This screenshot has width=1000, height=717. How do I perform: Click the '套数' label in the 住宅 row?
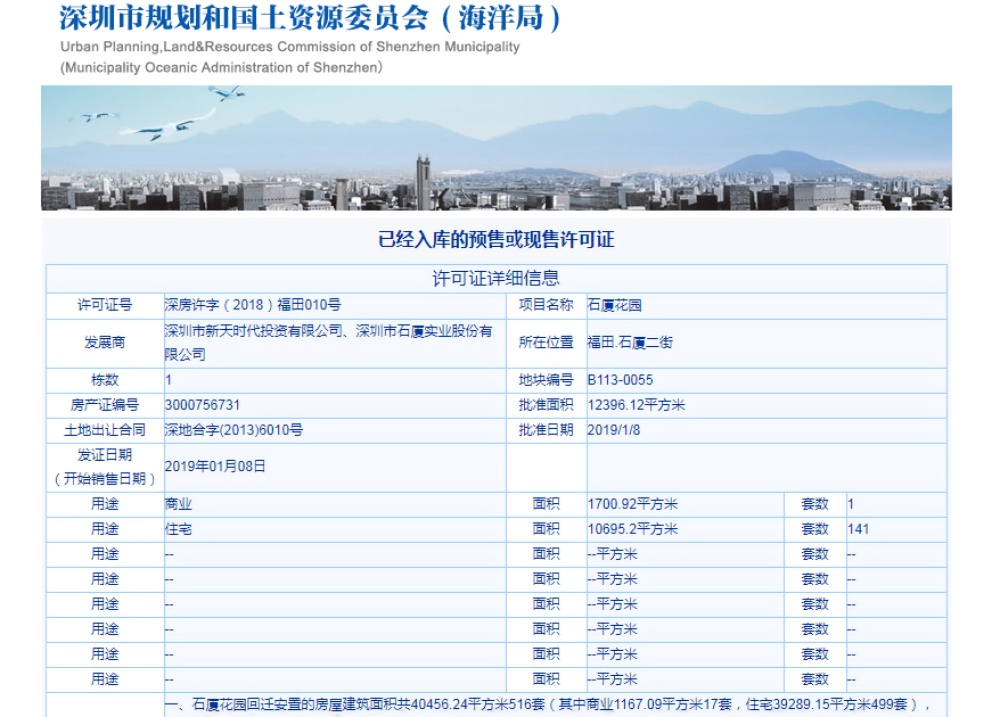815,529
